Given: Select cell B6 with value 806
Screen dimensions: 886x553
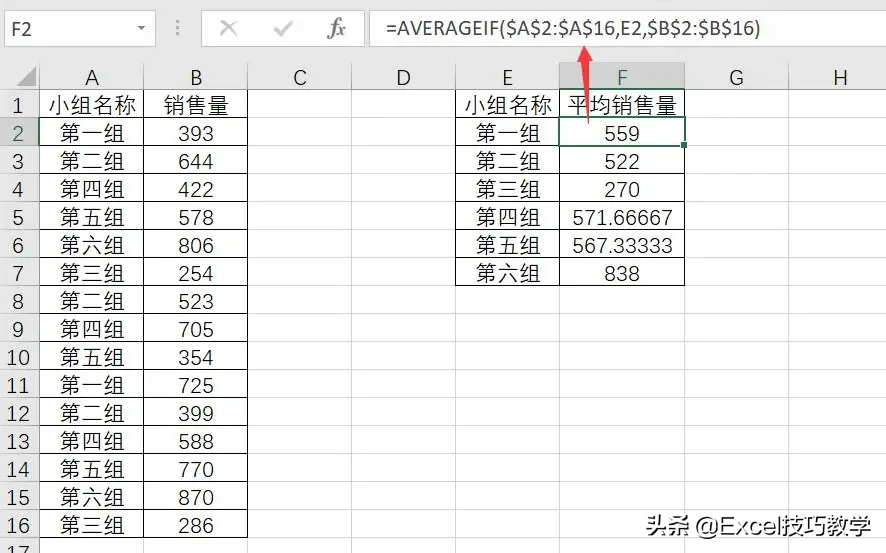Looking at the screenshot, I should 196,245.
